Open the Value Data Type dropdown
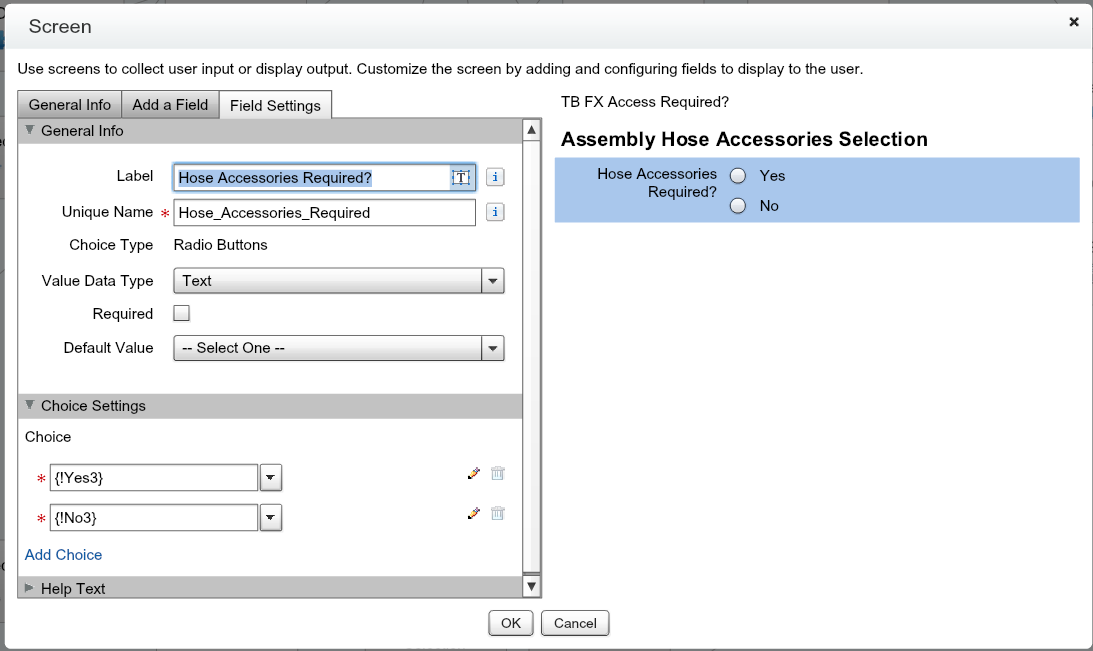This screenshot has height=651, width=1093. tap(492, 281)
